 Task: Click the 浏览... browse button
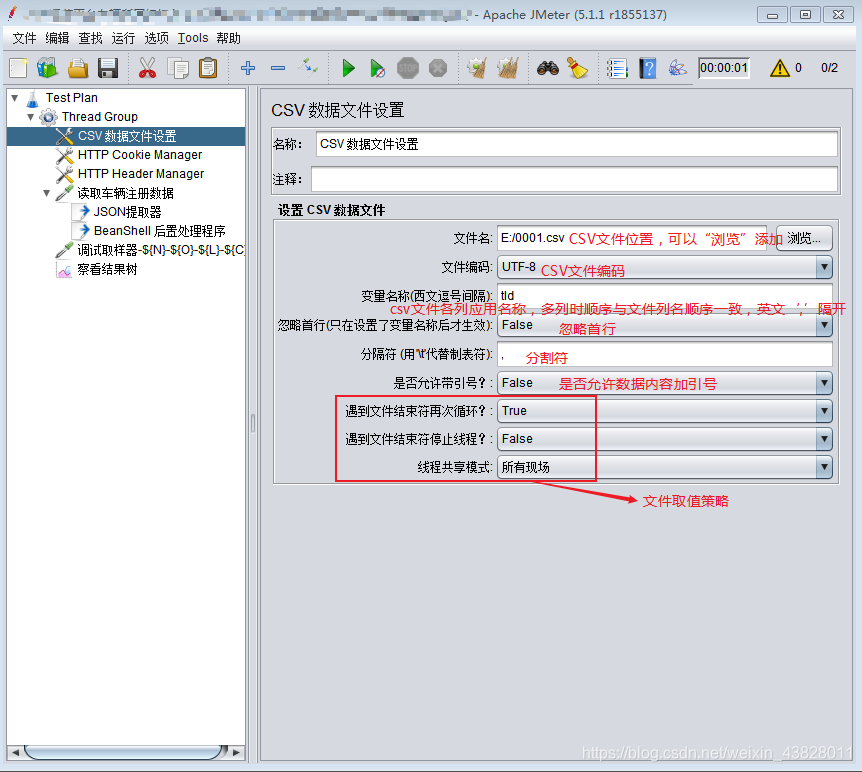(804, 238)
